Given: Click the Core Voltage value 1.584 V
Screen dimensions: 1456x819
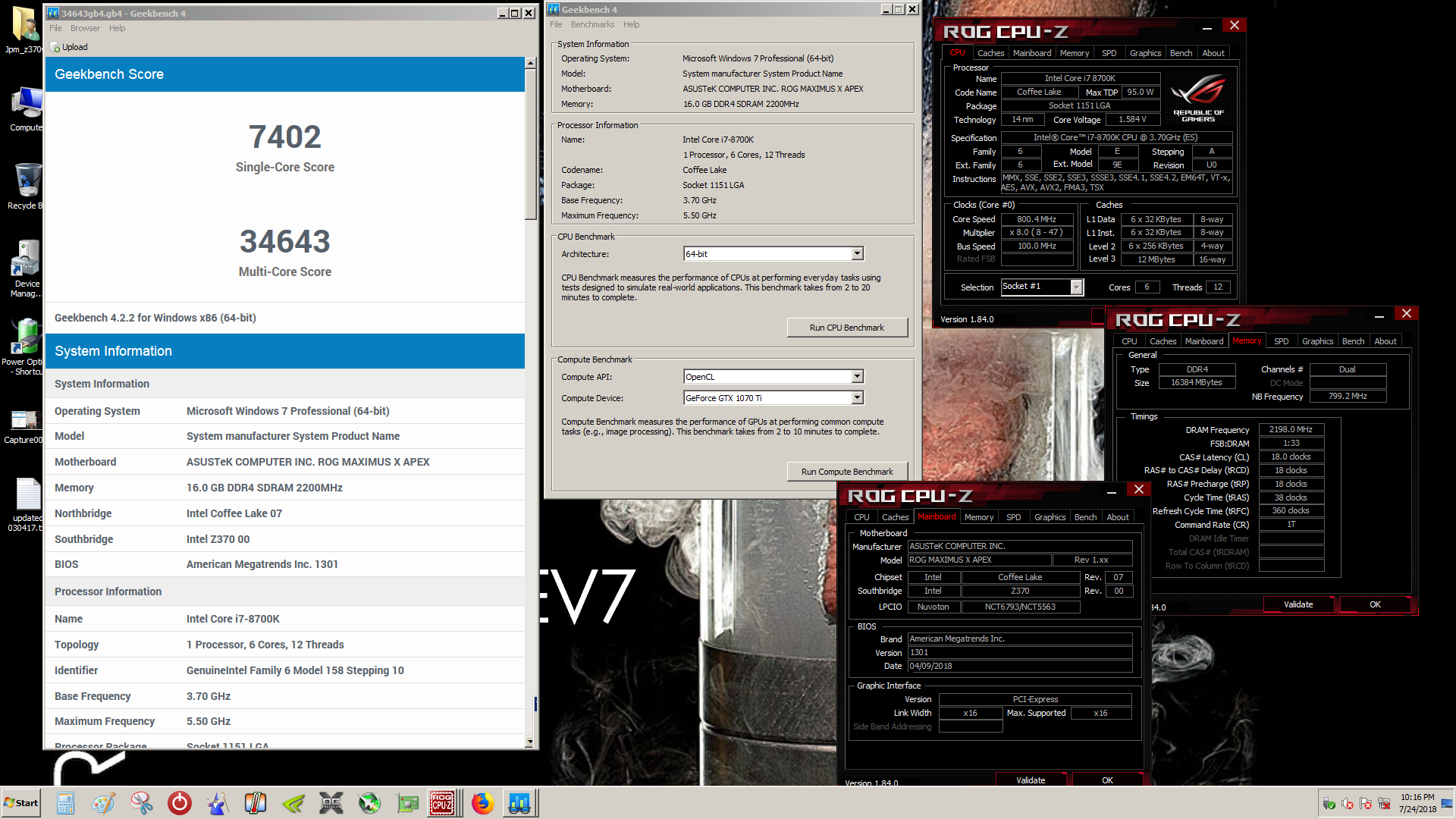Looking at the screenshot, I should 1133,120.
